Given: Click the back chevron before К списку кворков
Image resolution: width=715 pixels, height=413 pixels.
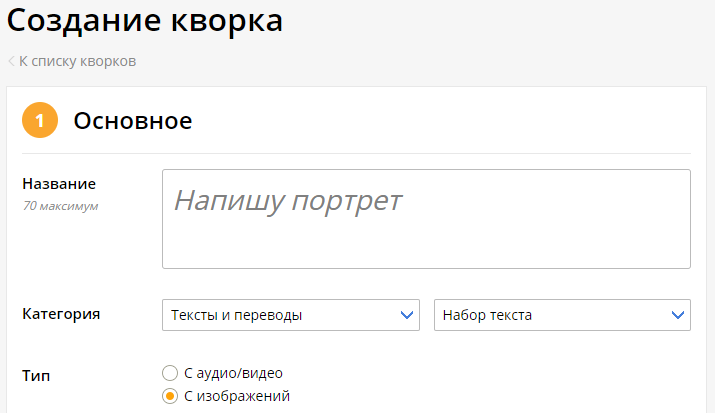Looking at the screenshot, I should [11, 61].
